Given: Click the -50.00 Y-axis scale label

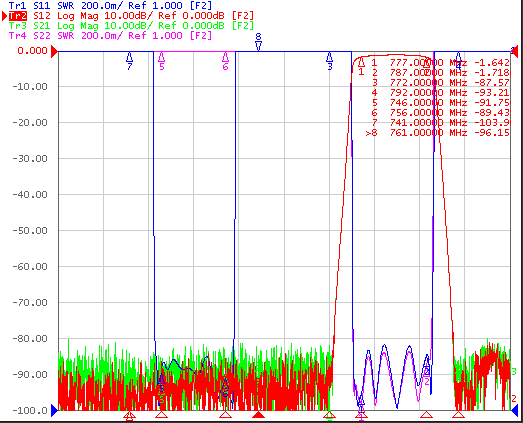Looking at the screenshot, I should (x=30, y=231).
